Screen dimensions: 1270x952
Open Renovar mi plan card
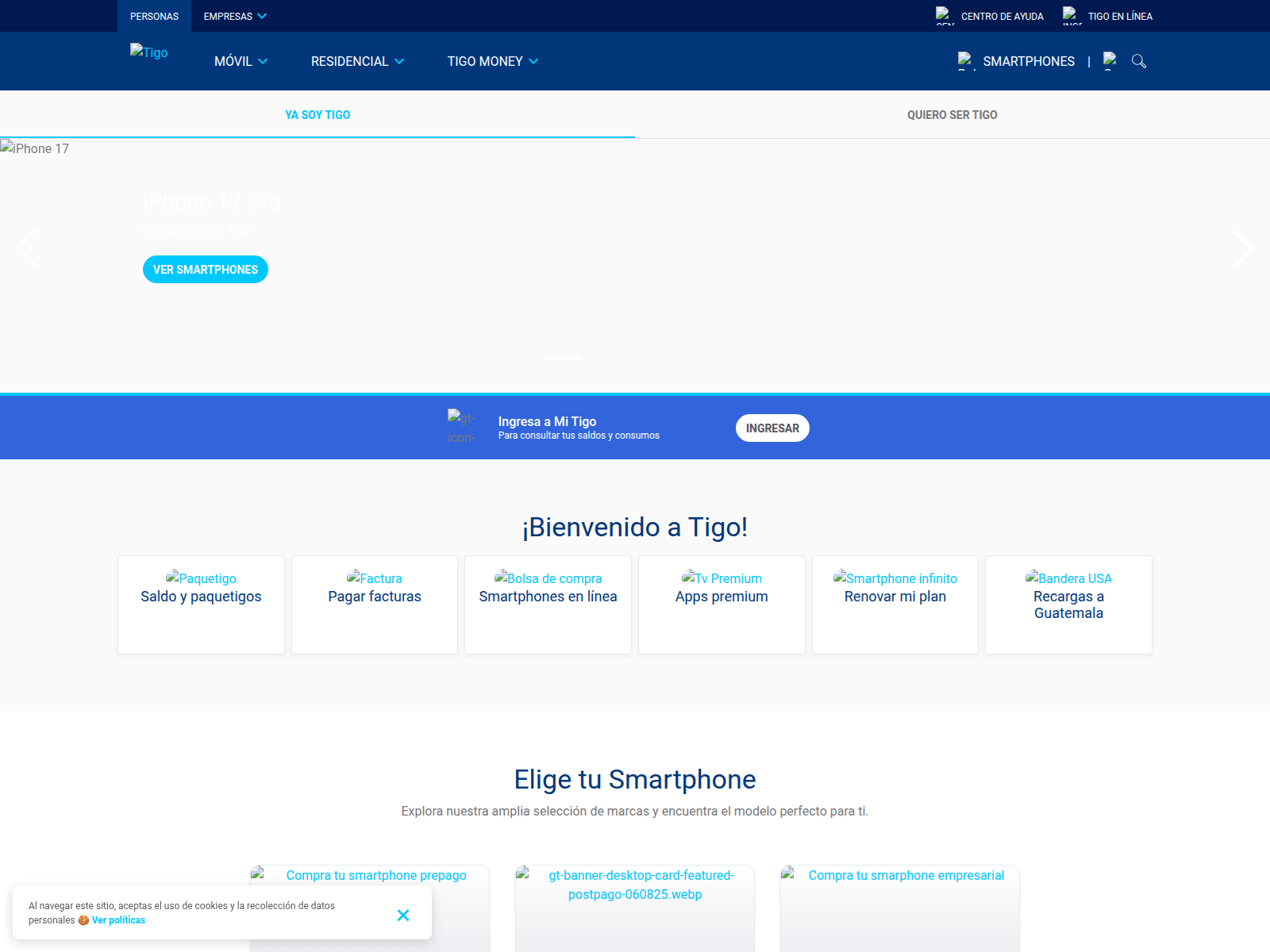[895, 605]
